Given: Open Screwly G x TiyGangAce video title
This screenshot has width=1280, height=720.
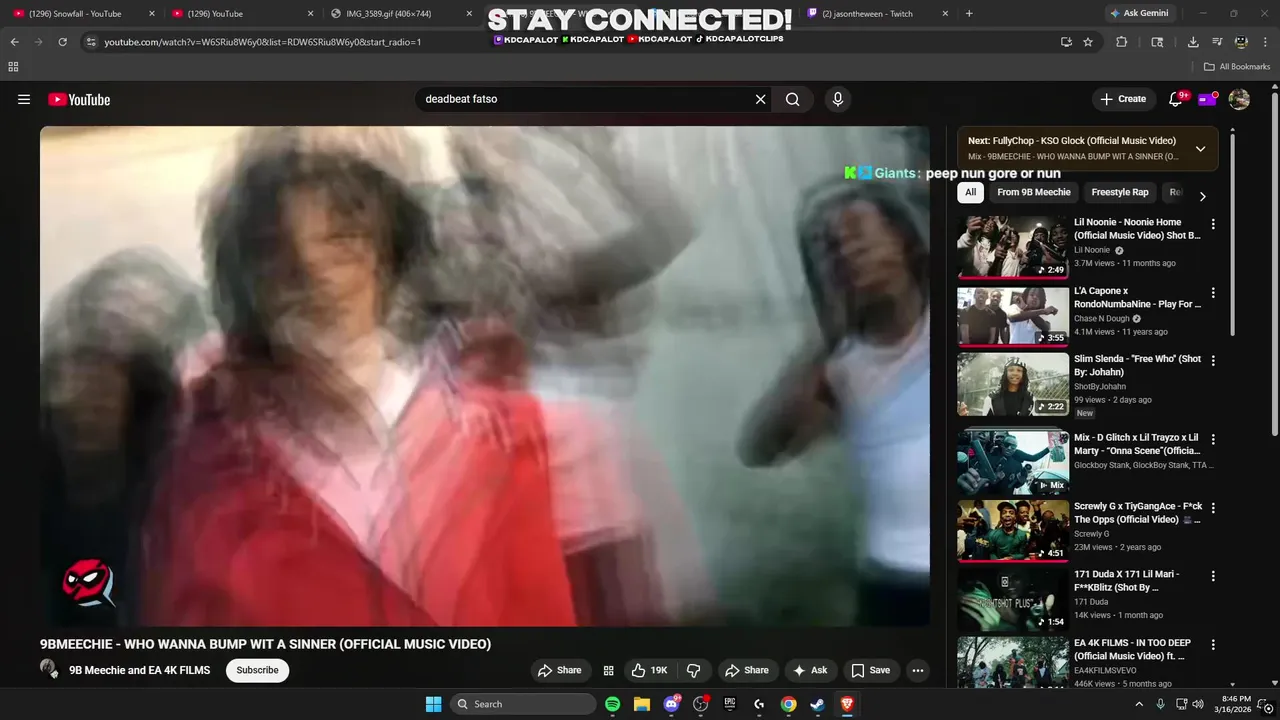Looking at the screenshot, I should (1138, 513).
